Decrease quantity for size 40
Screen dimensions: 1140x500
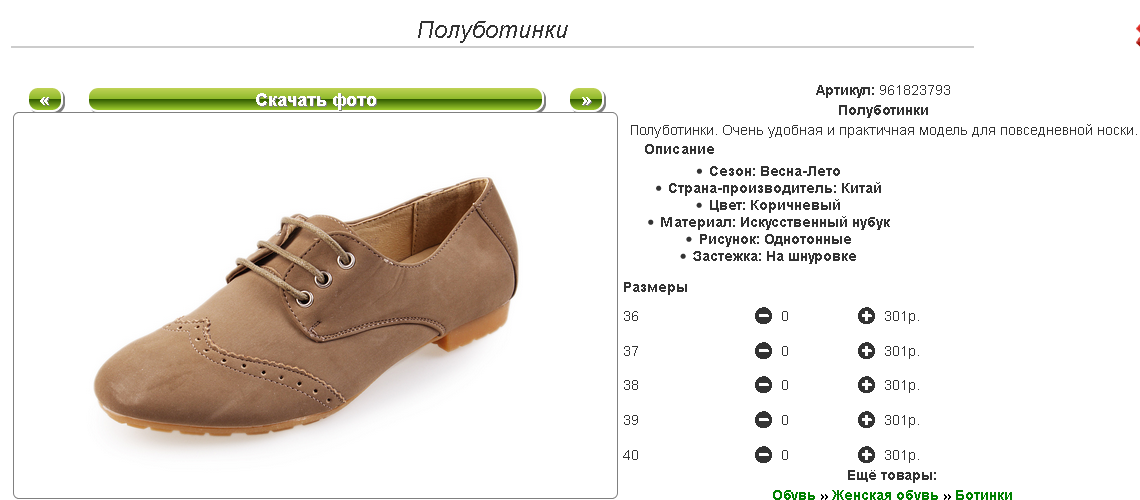[x=763, y=455]
